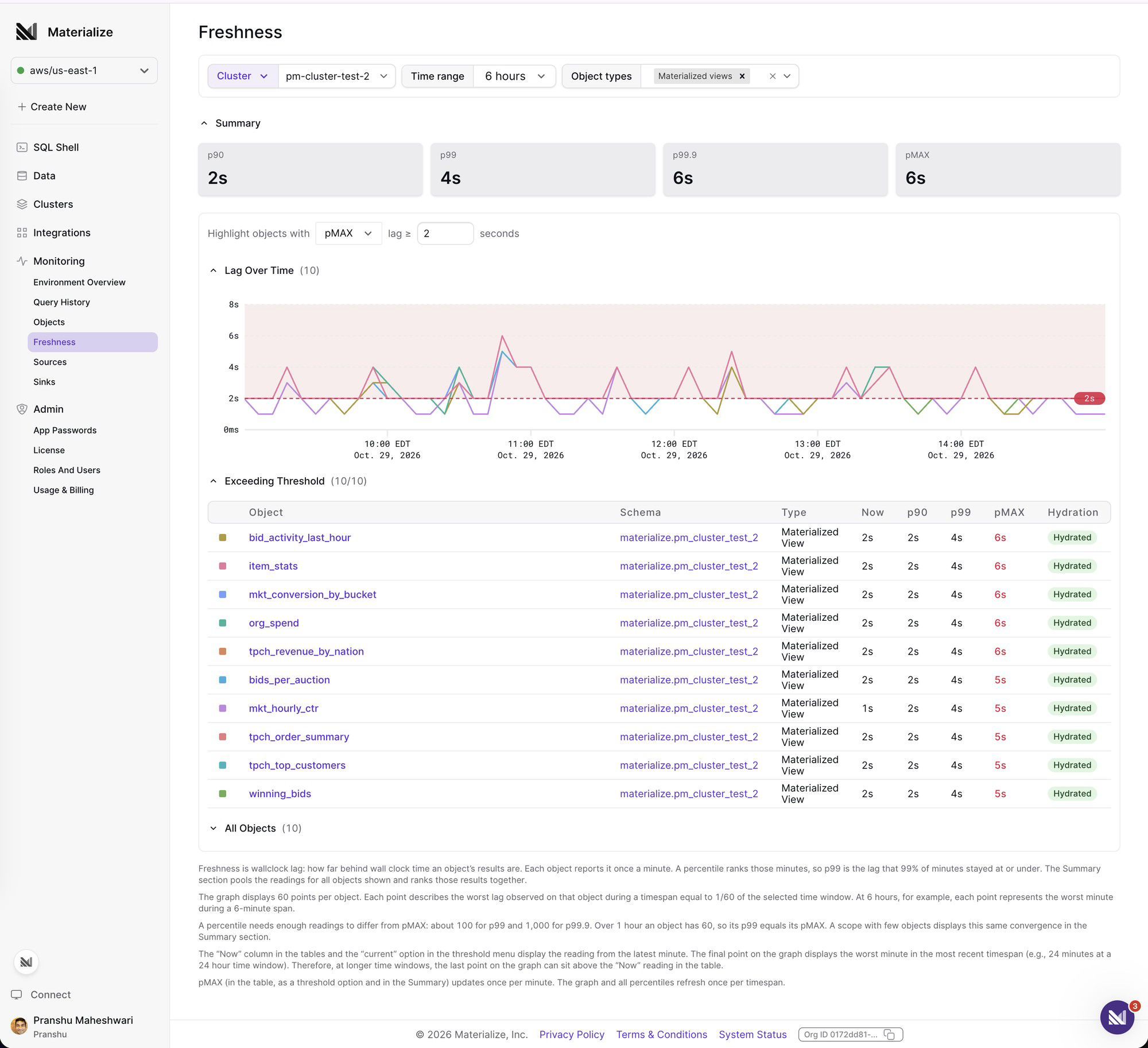
Task: Open the 6 hours time range dropdown
Action: [514, 76]
